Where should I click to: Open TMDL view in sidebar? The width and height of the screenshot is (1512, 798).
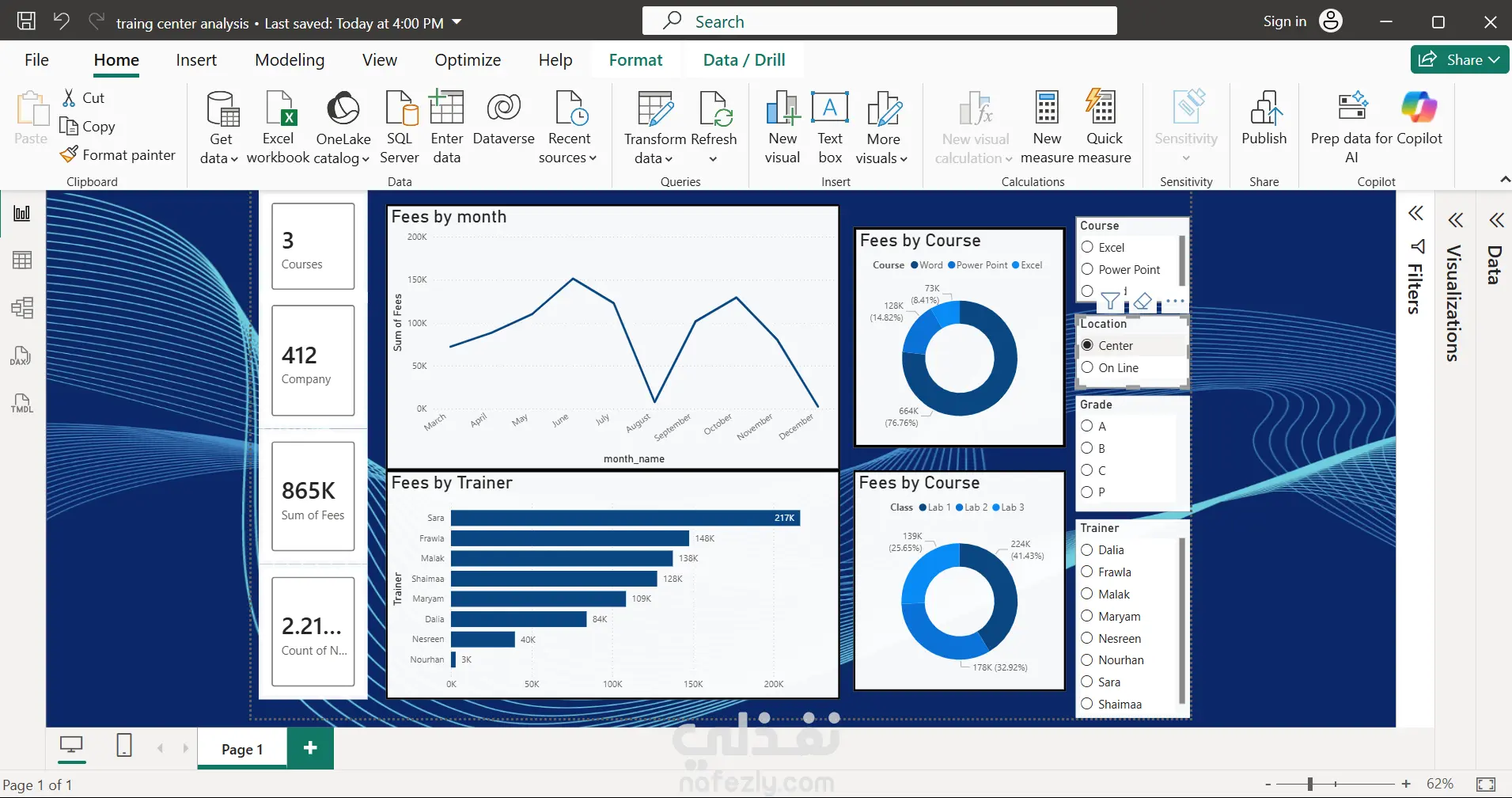click(x=21, y=403)
